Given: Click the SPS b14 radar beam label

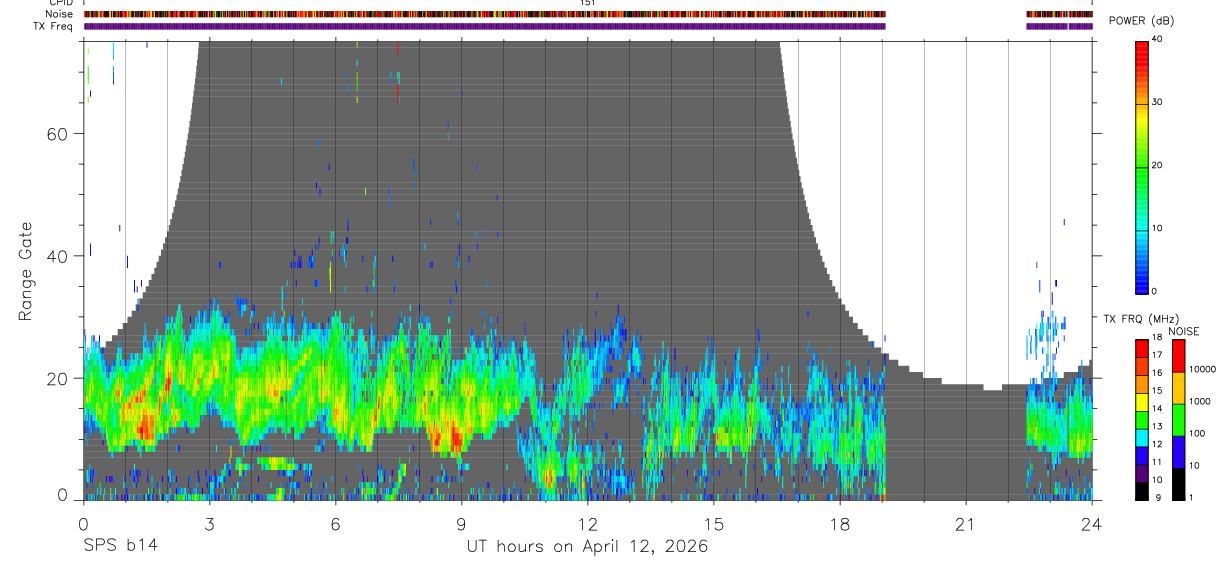Looking at the screenshot, I should tap(120, 546).
